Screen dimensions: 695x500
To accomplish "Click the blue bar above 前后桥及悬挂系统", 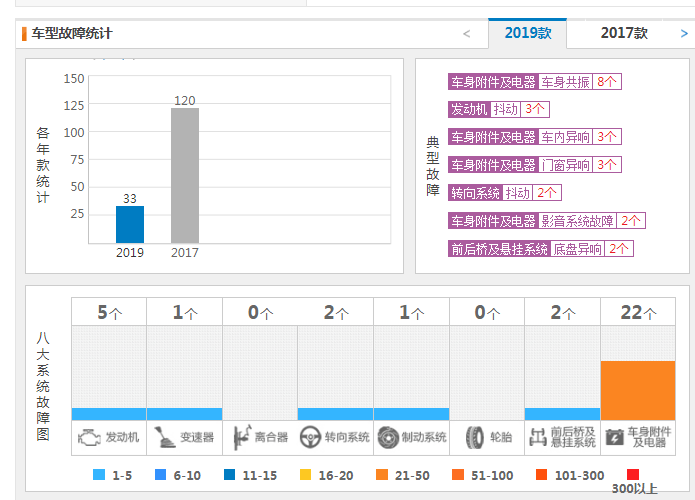I will (562, 414).
